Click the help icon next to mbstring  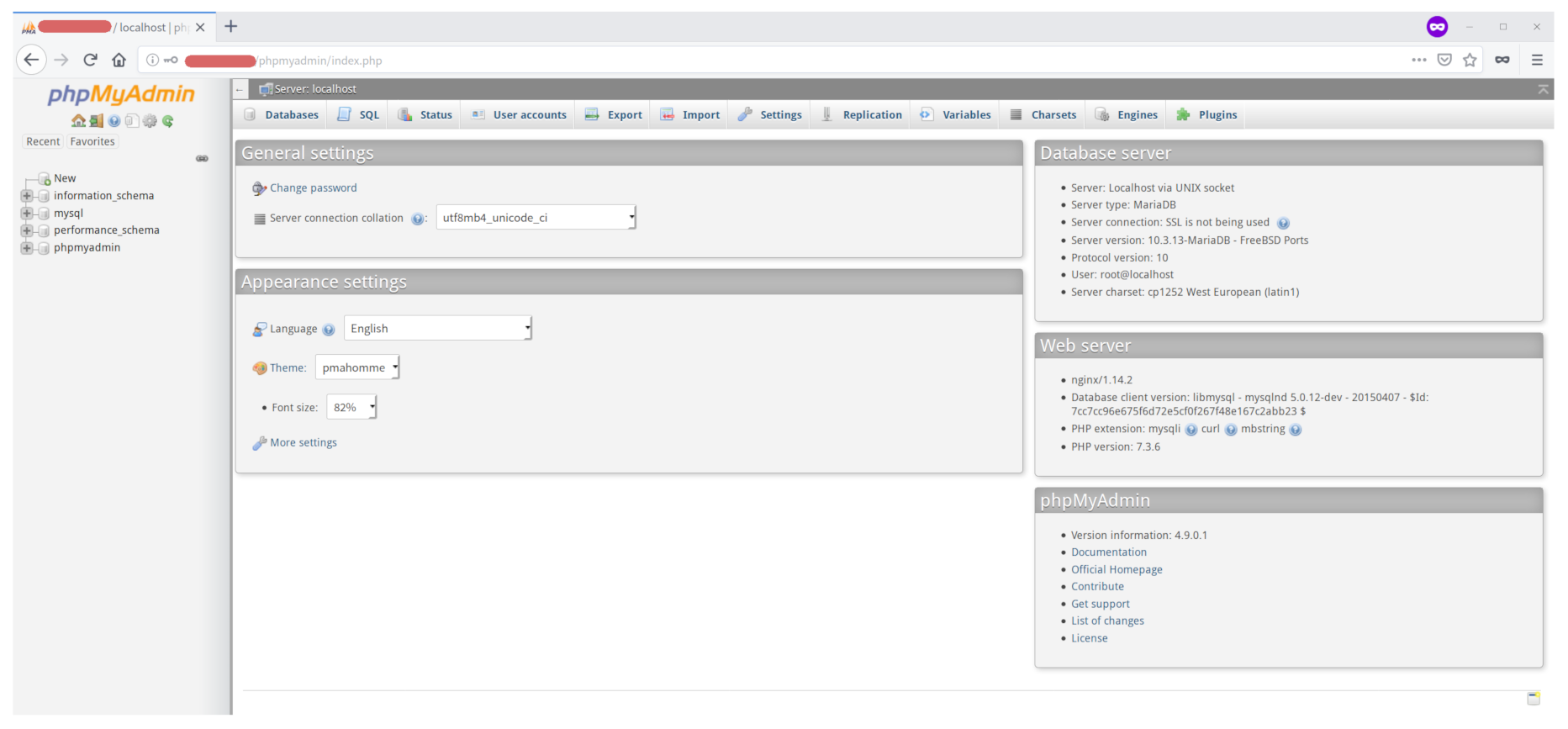(1296, 430)
